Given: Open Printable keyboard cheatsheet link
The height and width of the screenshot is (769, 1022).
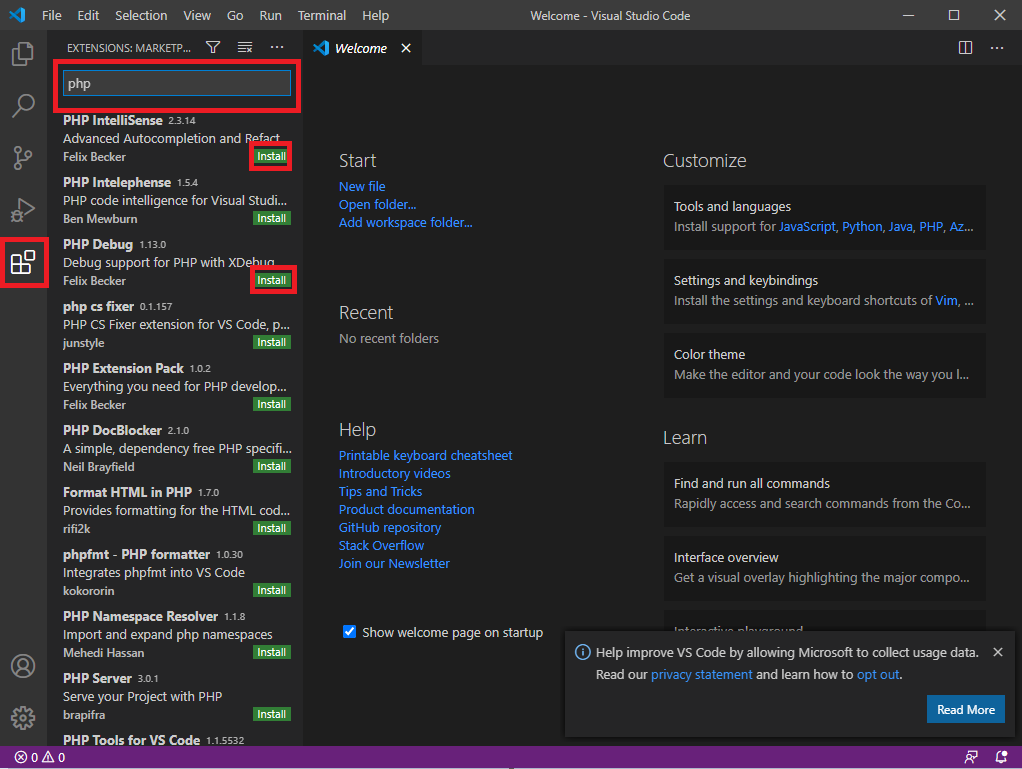Looking at the screenshot, I should 426,456.
